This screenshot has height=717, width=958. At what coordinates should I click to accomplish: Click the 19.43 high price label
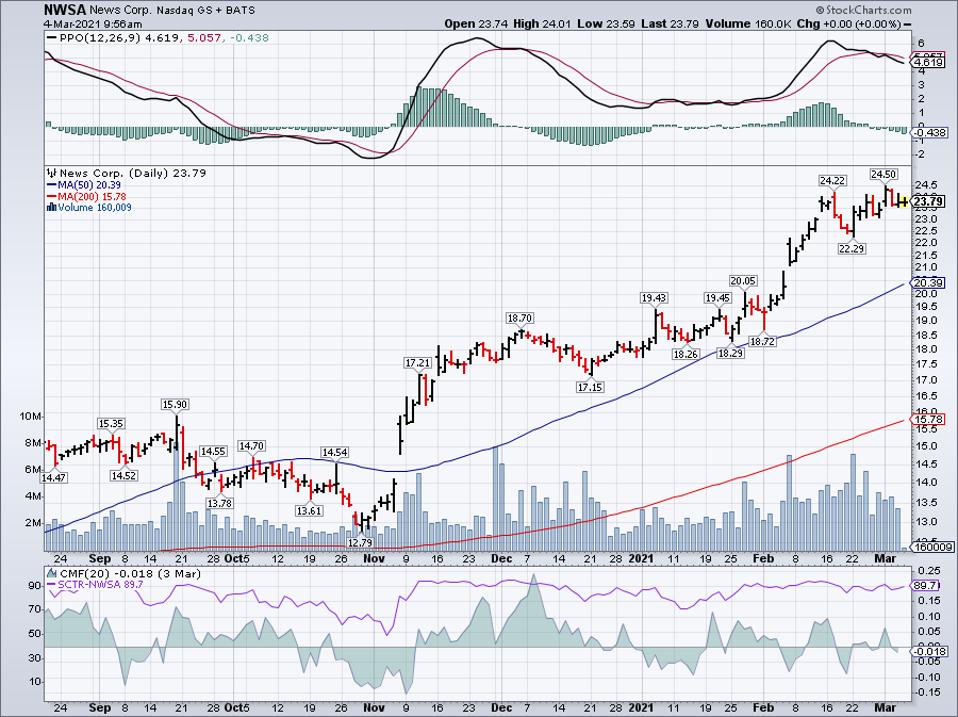point(653,298)
